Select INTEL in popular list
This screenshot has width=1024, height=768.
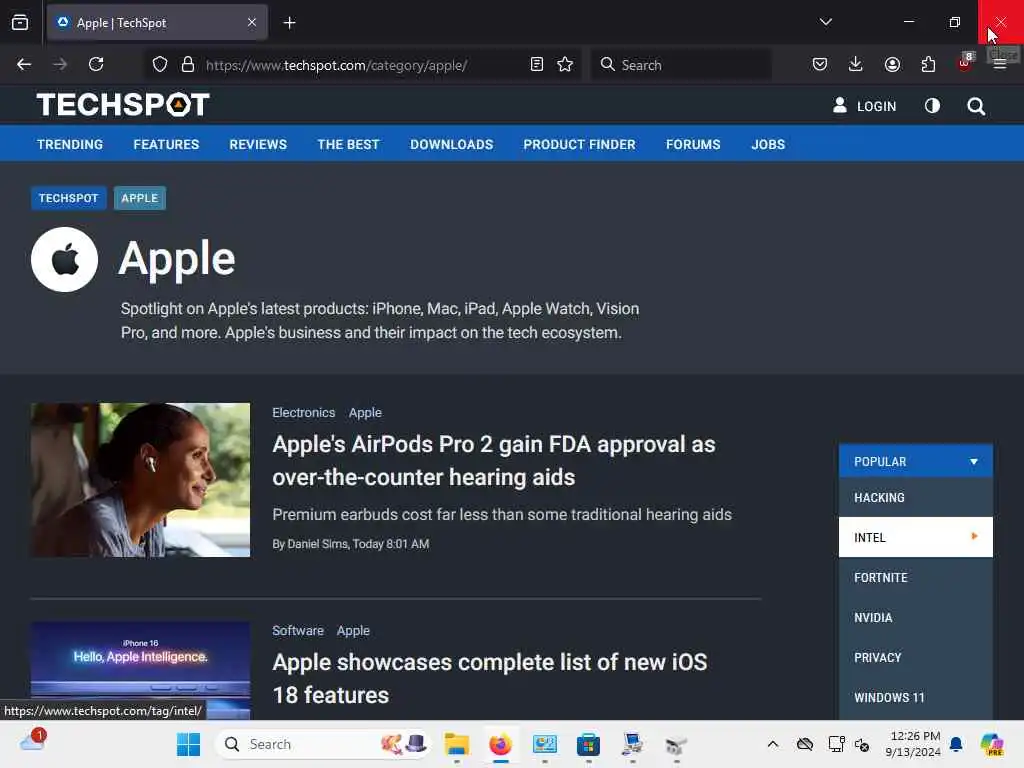click(916, 537)
